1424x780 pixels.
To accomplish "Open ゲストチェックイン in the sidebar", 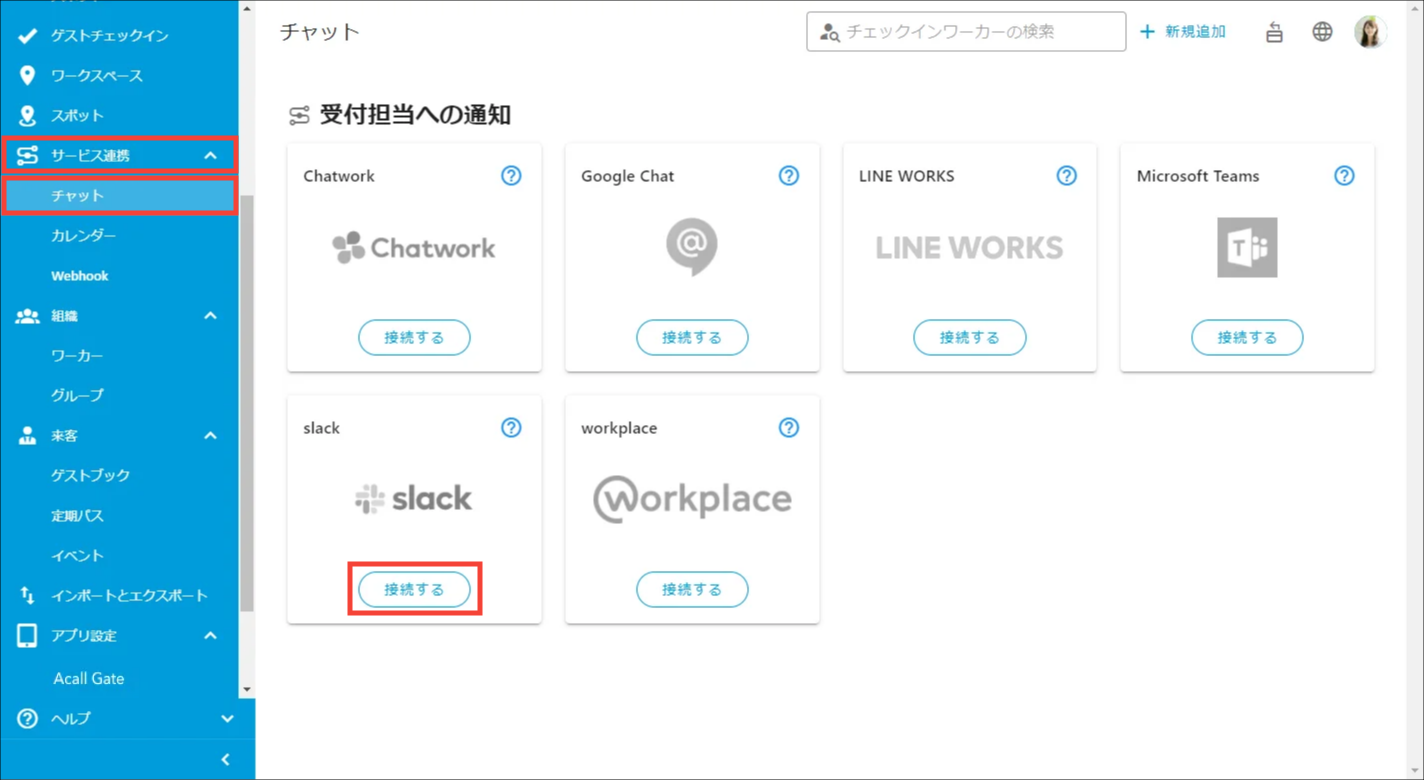I will click(x=120, y=36).
